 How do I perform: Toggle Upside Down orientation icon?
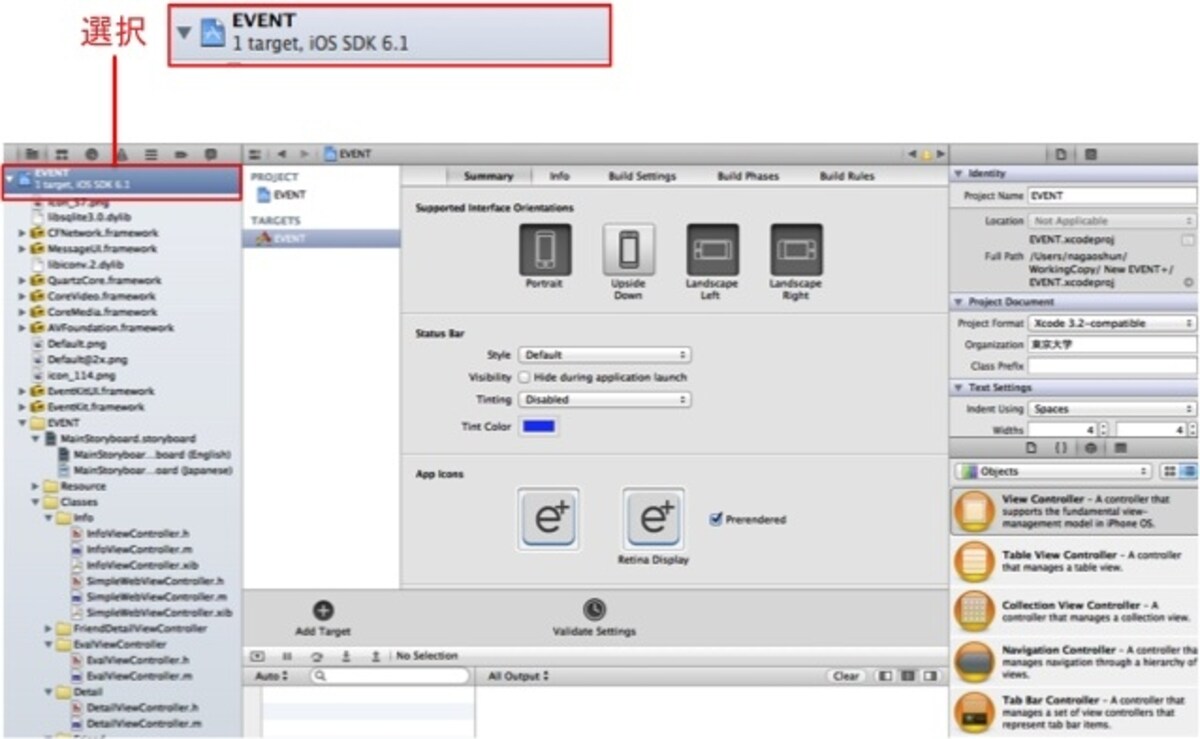pyautogui.click(x=629, y=249)
